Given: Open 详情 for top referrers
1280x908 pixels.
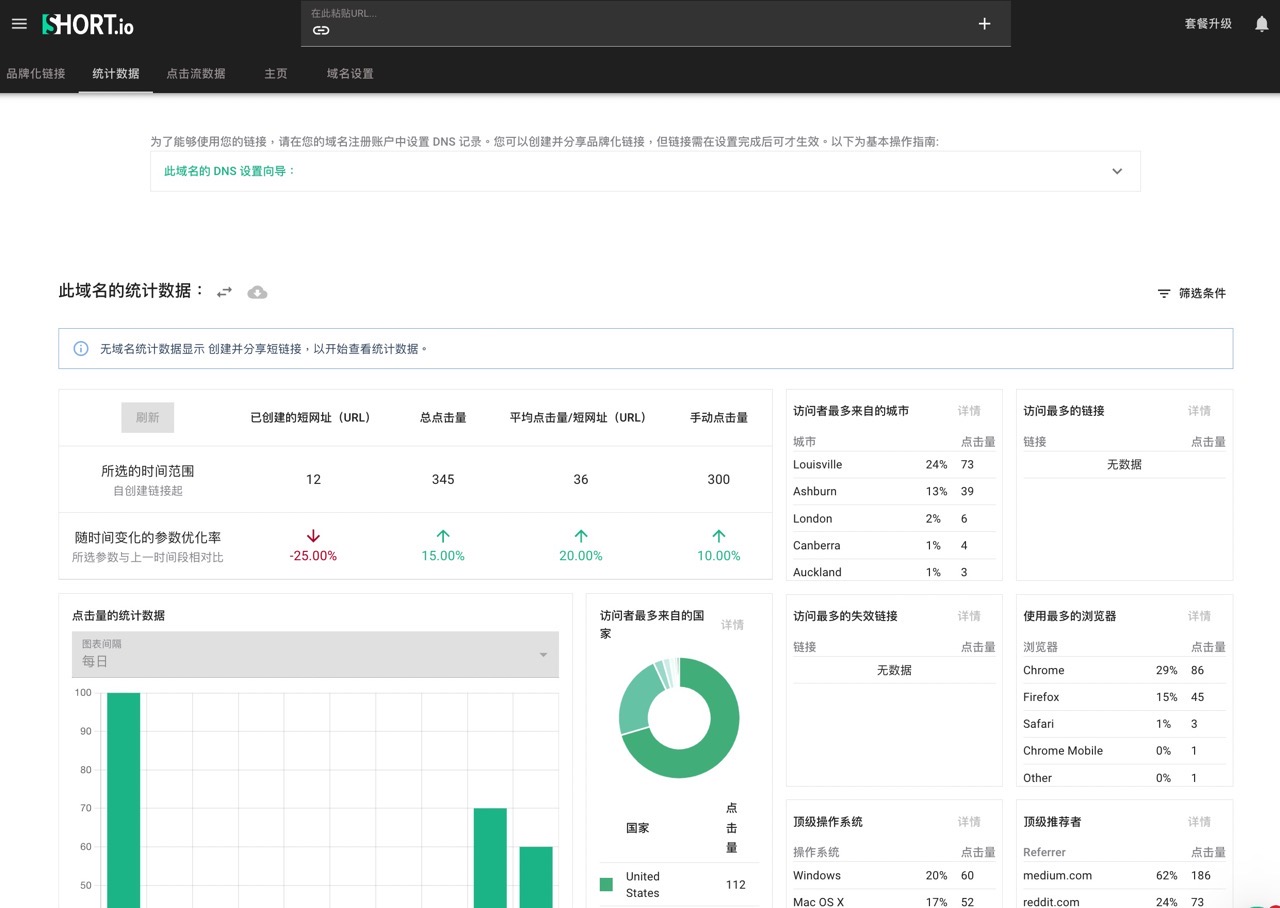Looking at the screenshot, I should (x=1199, y=822).
